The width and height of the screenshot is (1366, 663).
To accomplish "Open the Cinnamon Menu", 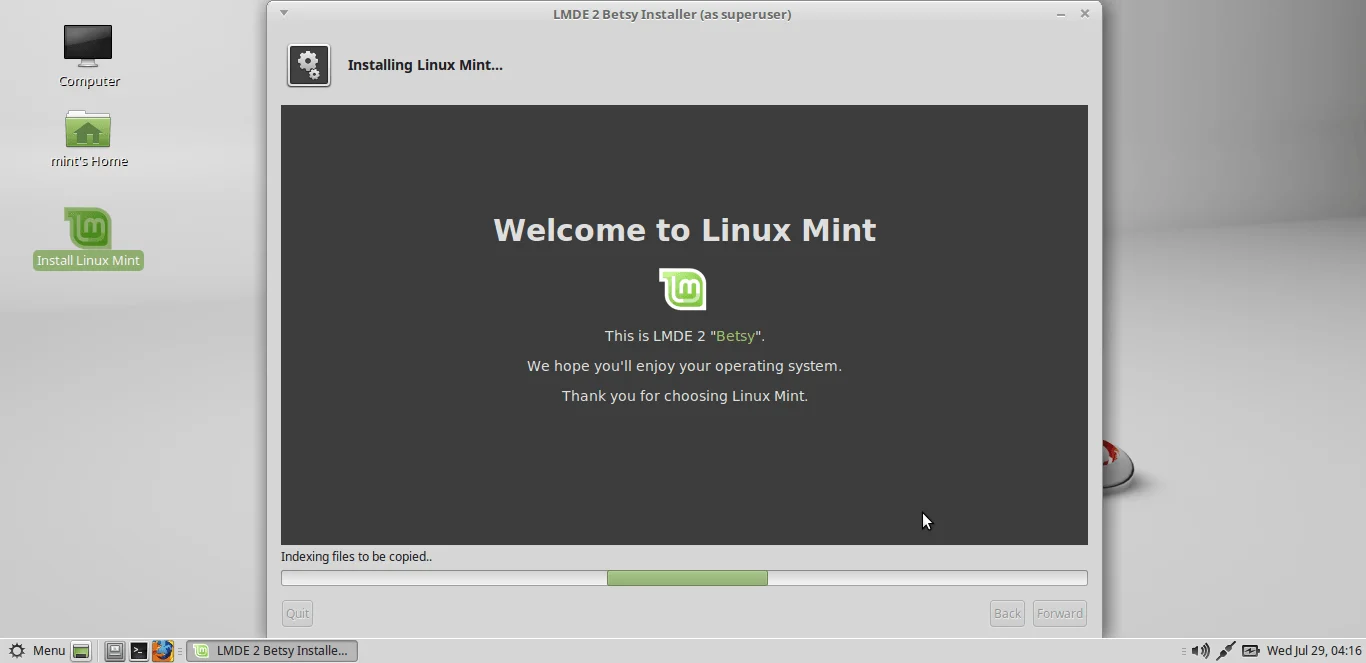I will pos(40,651).
